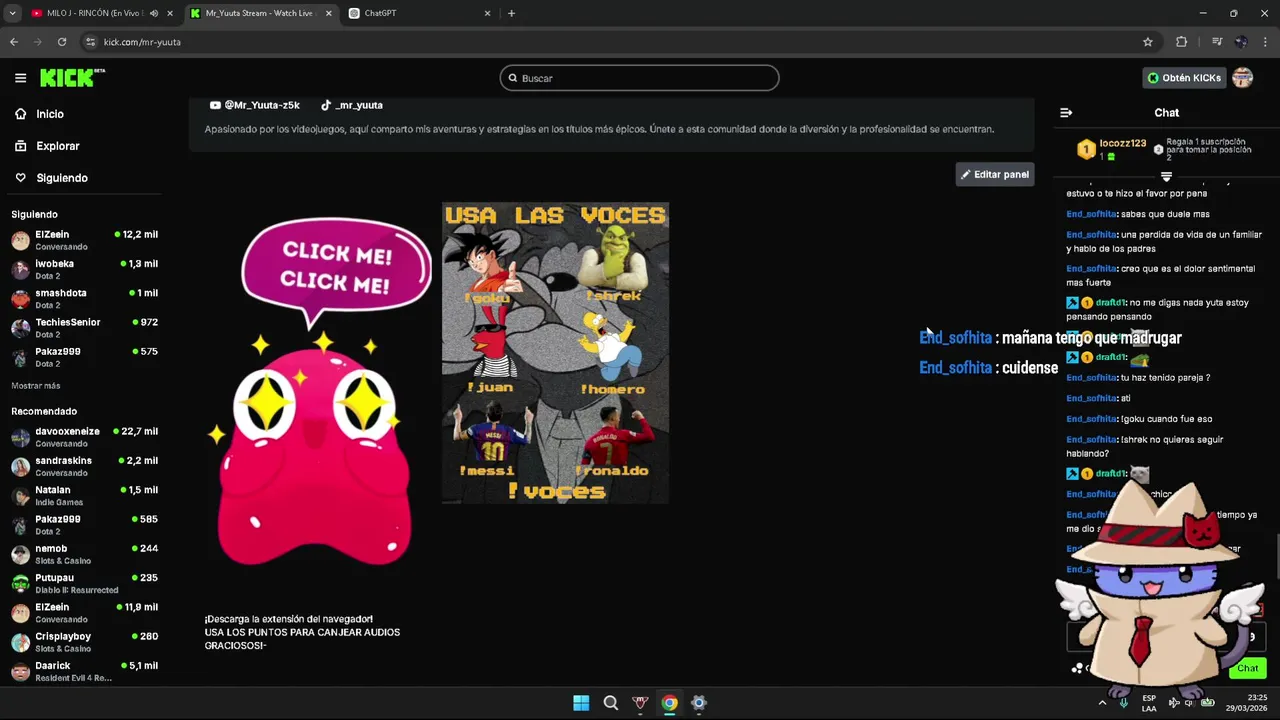Open the TechiesSenior followed channel

[x=84, y=327]
